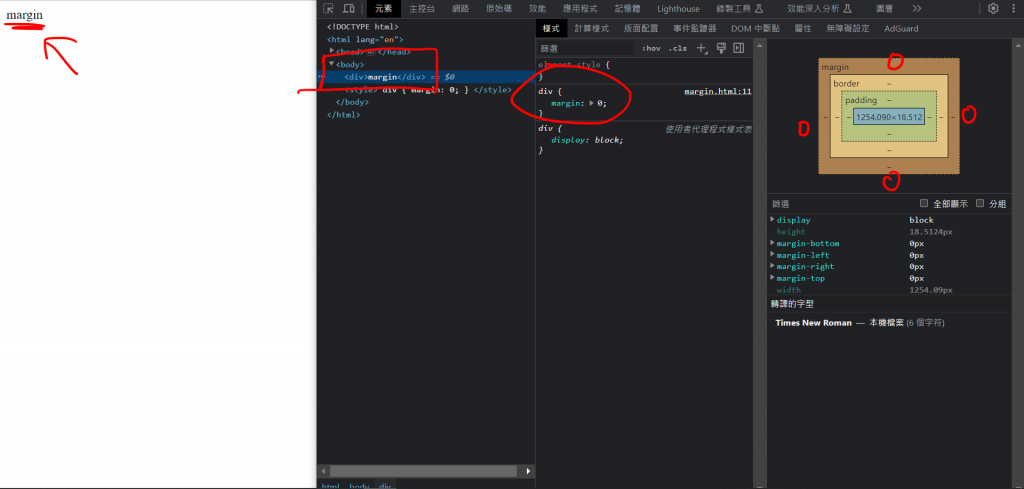Open the 應用程式 tab

[x=580, y=8]
